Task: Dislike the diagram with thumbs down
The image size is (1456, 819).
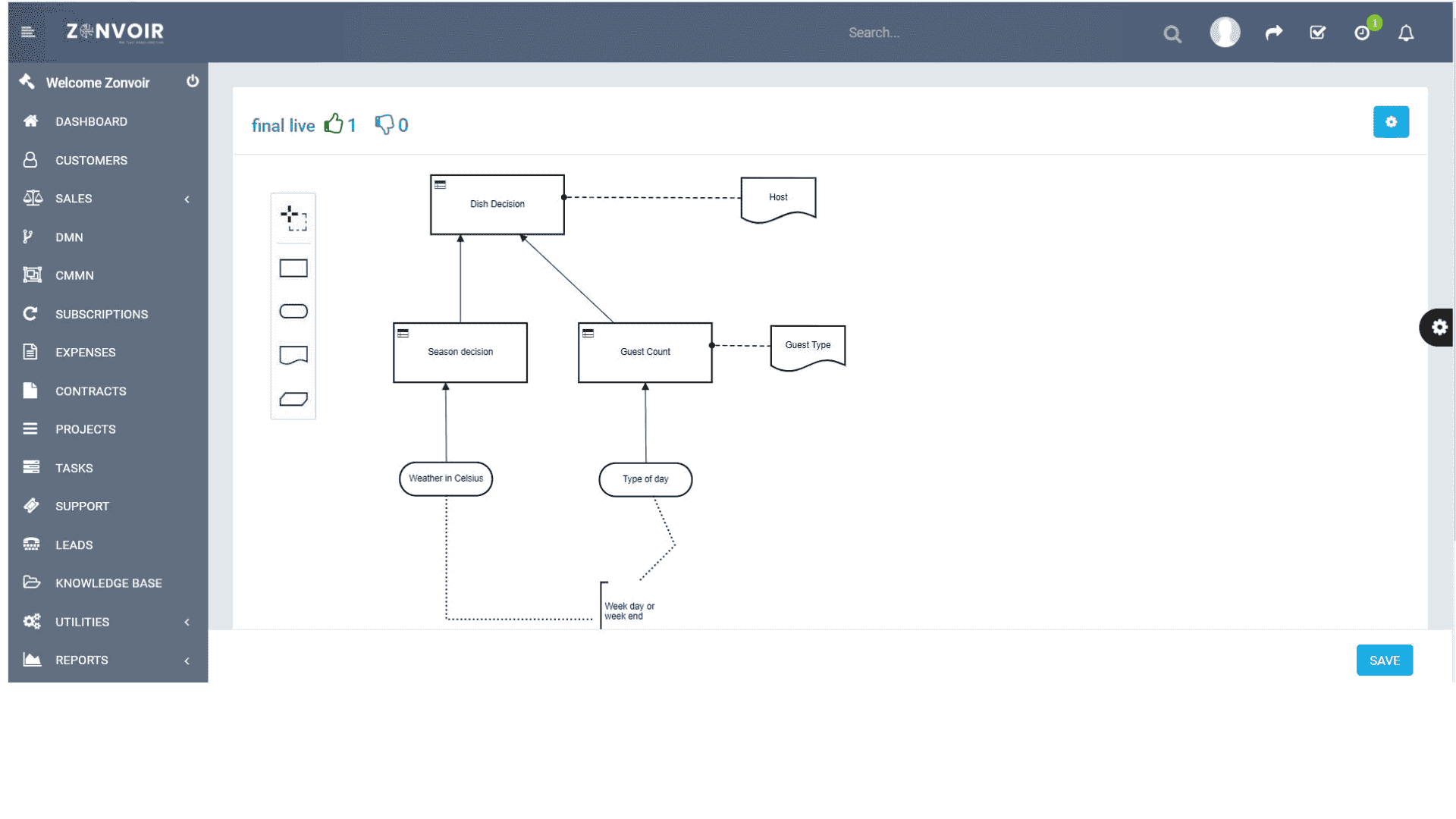Action: click(x=384, y=124)
